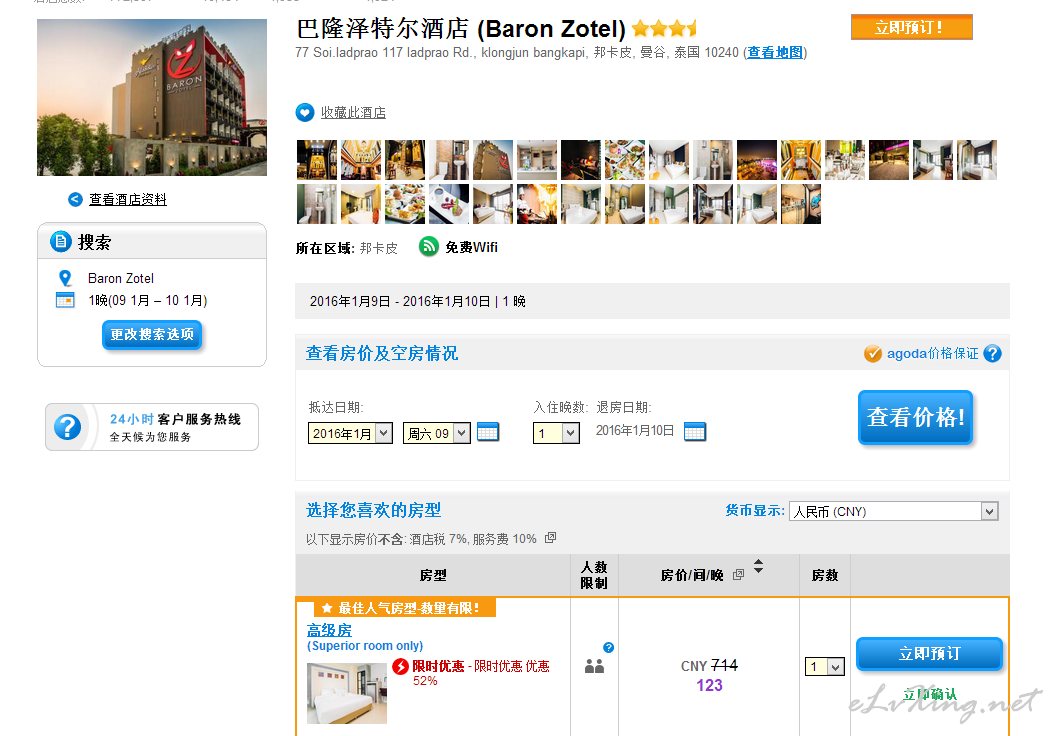
Task: Open popup icon next to tax notice
Action: (x=550, y=538)
